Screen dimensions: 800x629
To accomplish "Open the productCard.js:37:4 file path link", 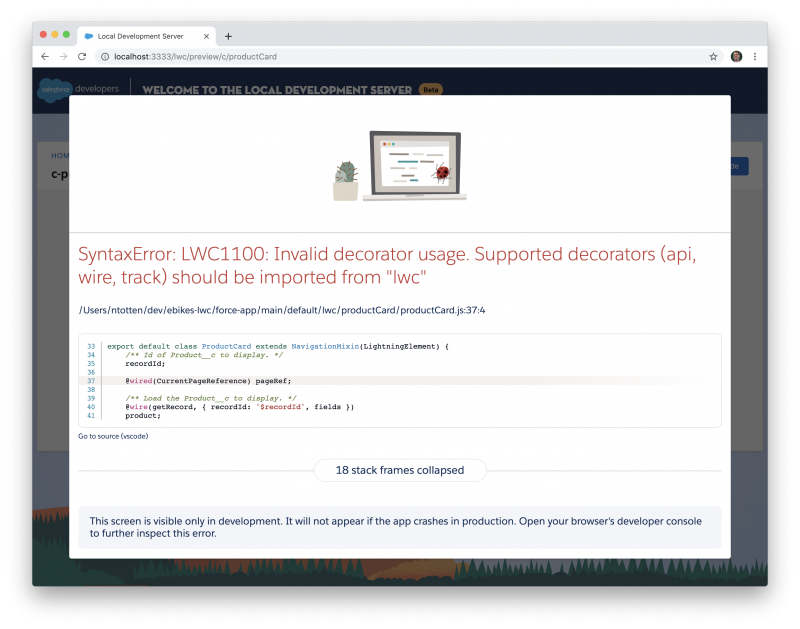I will (x=282, y=310).
